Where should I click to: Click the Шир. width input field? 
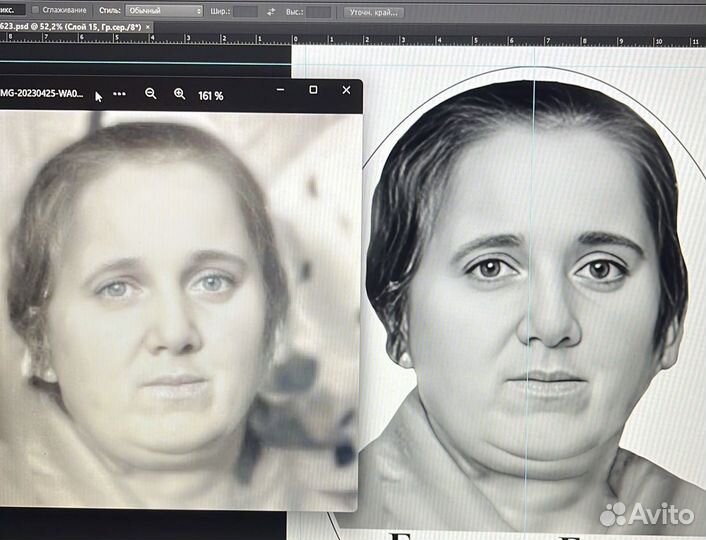point(245,12)
